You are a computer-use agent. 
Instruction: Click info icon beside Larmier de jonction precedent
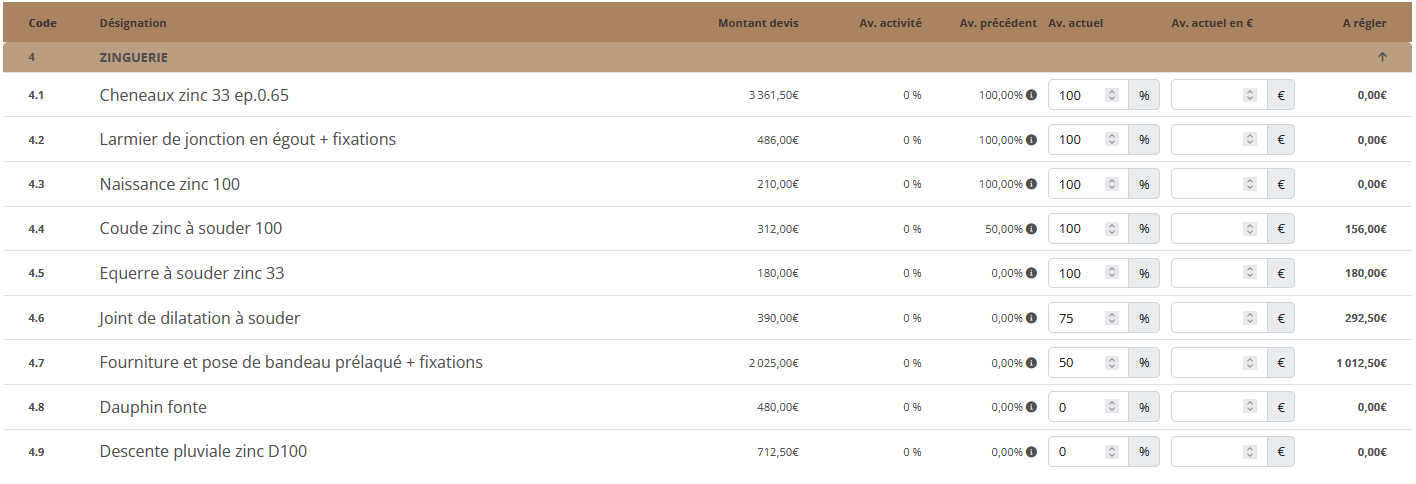1031,140
